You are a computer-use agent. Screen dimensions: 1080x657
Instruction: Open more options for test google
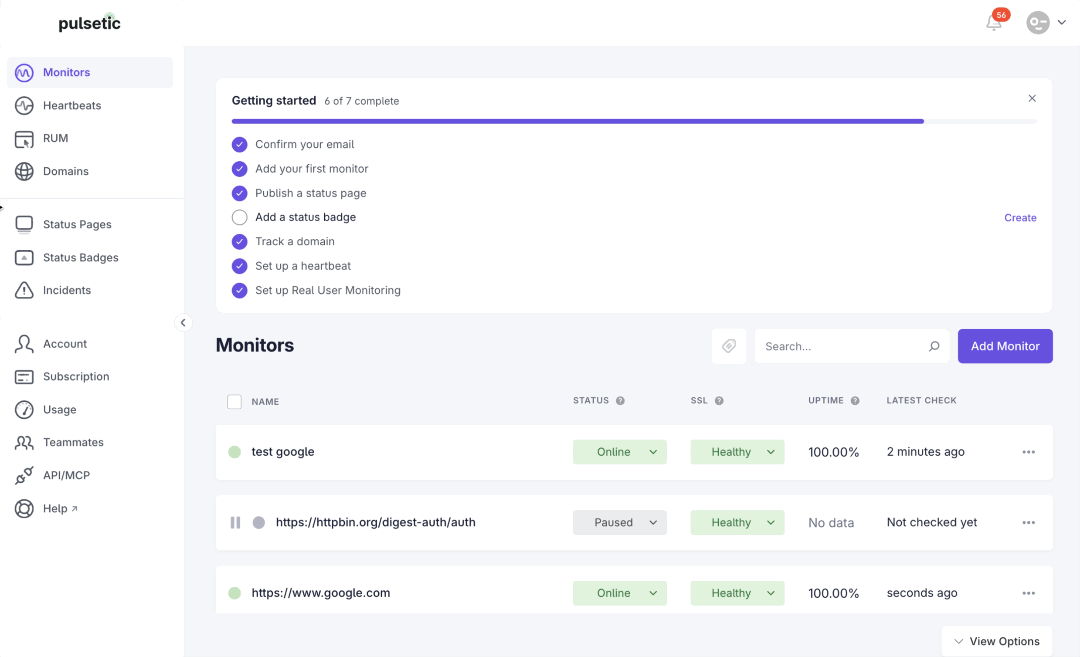[1028, 452]
